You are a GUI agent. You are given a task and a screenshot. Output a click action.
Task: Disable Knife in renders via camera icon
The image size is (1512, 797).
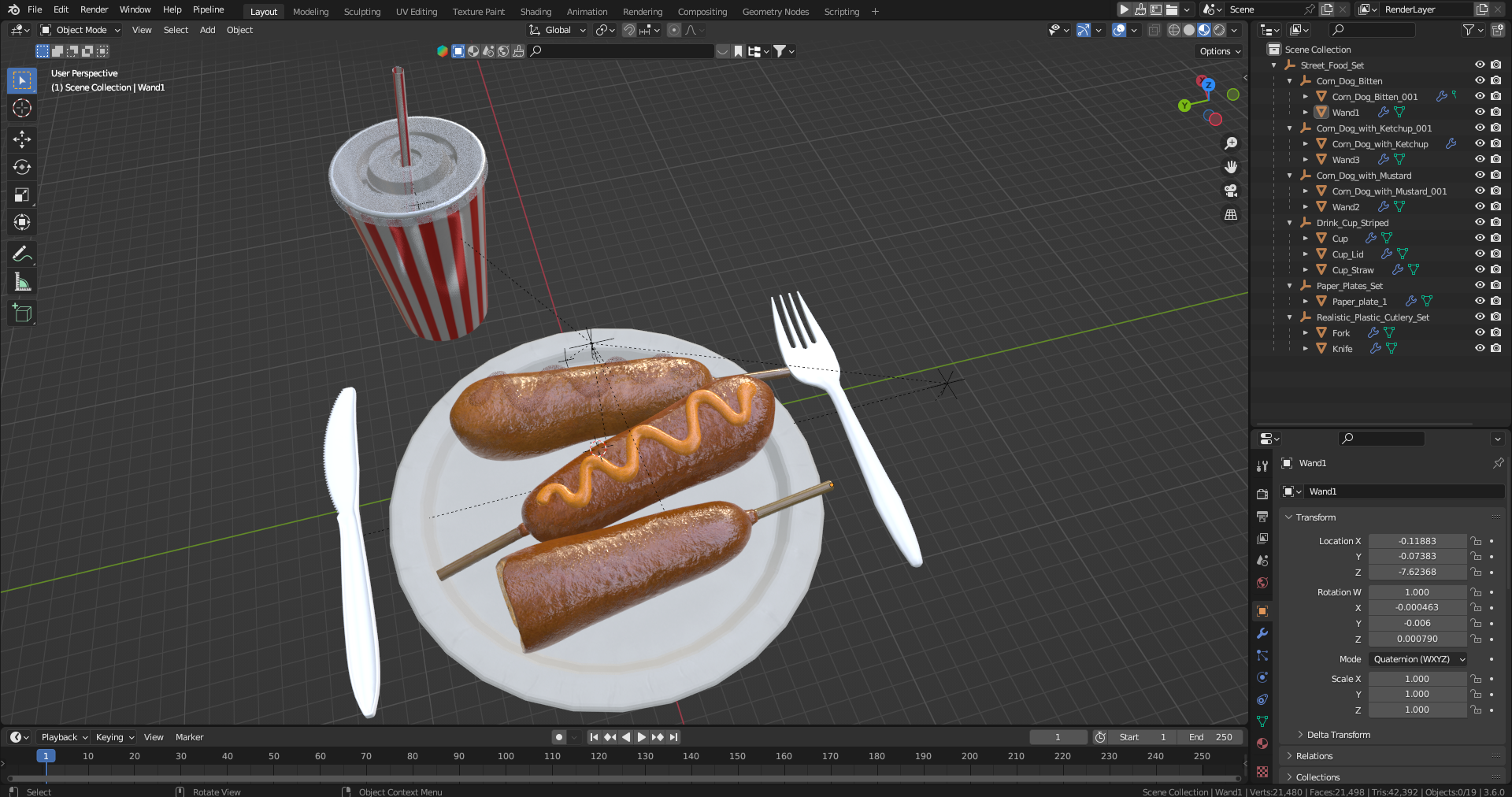(1495, 348)
